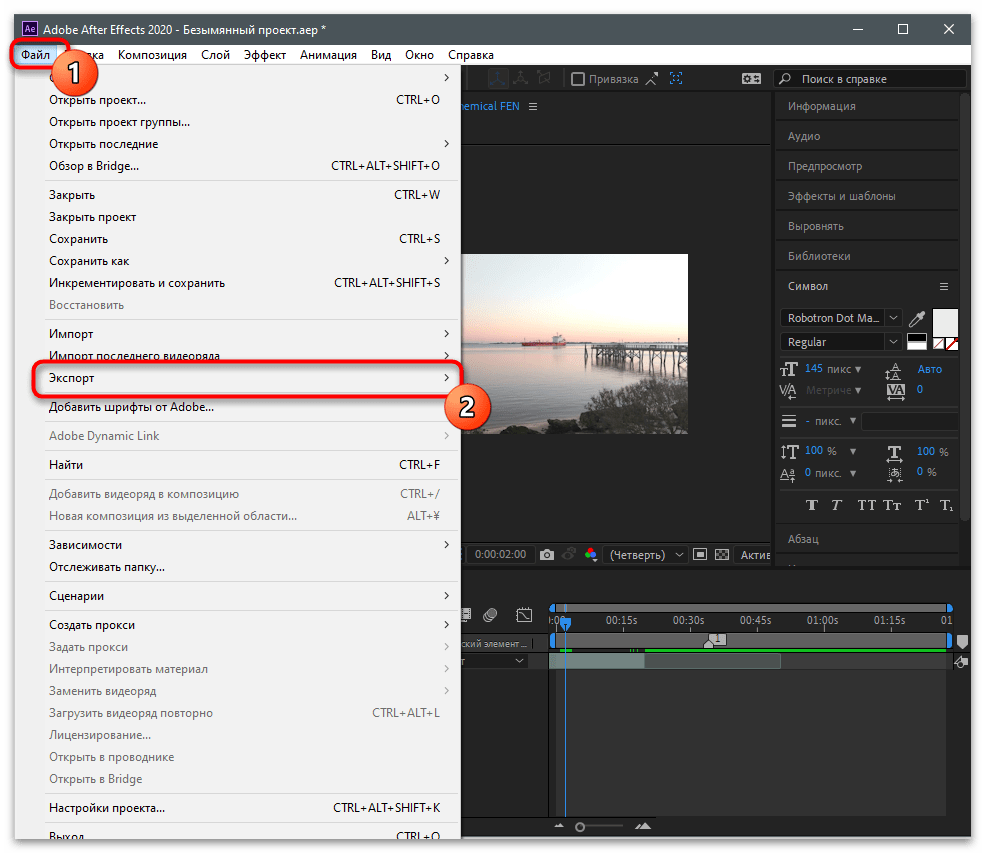Click the Поиск в справке search field
The width and height of the screenshot is (985, 853).
(x=870, y=79)
